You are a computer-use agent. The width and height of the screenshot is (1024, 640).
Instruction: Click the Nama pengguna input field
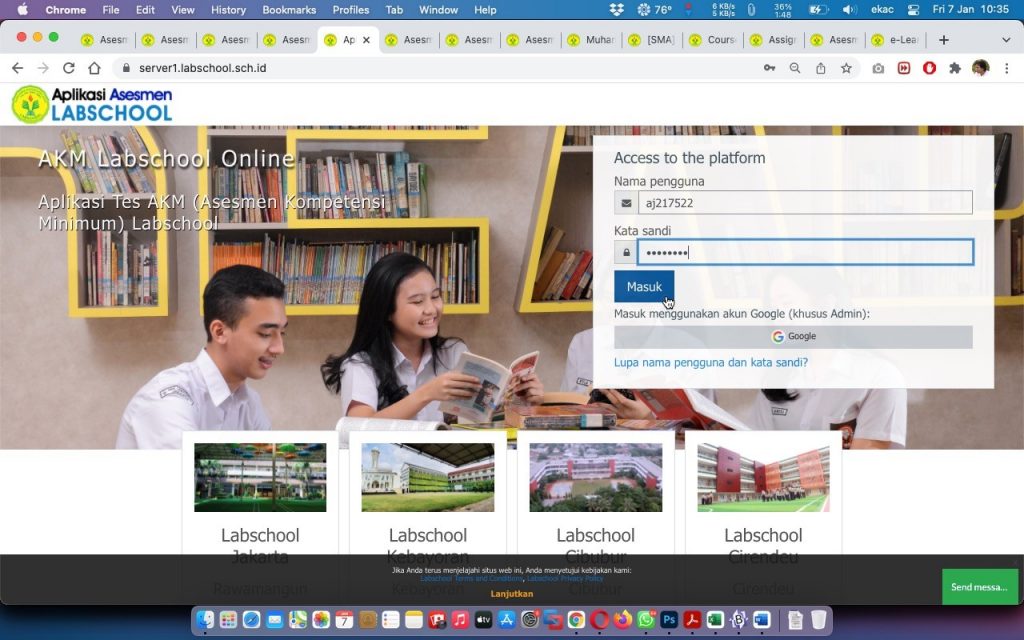point(805,202)
